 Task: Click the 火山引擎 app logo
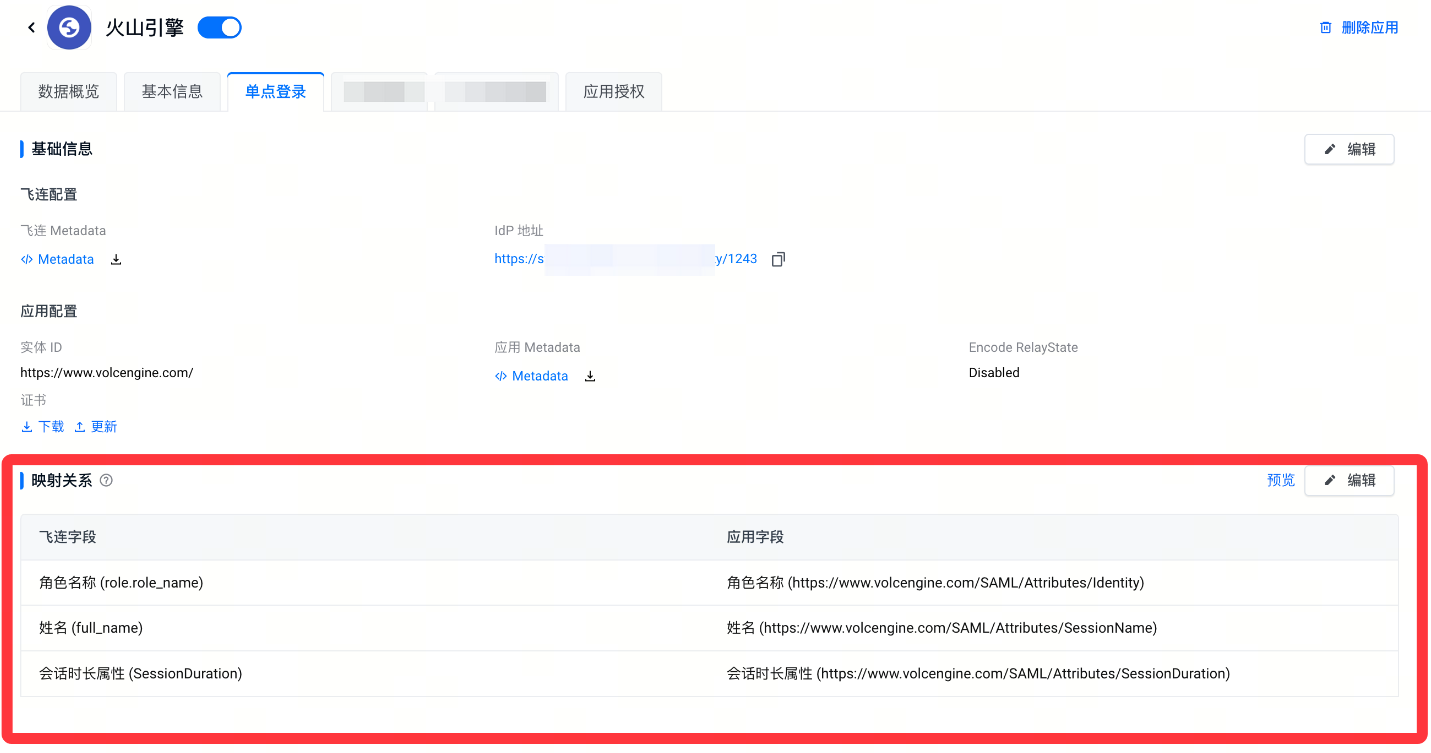pos(69,27)
